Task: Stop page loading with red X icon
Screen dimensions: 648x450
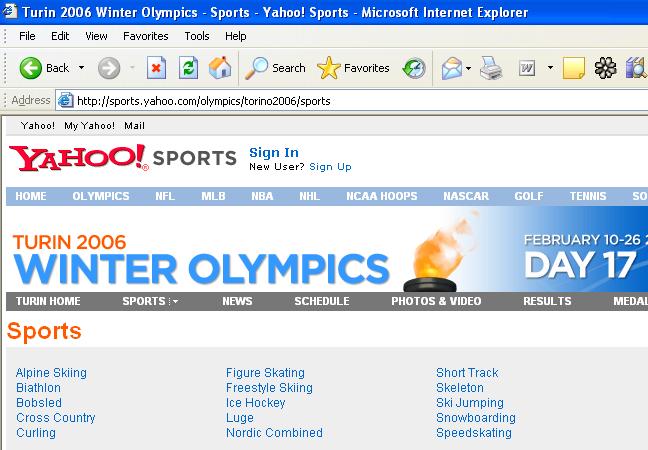Action: (x=157, y=68)
